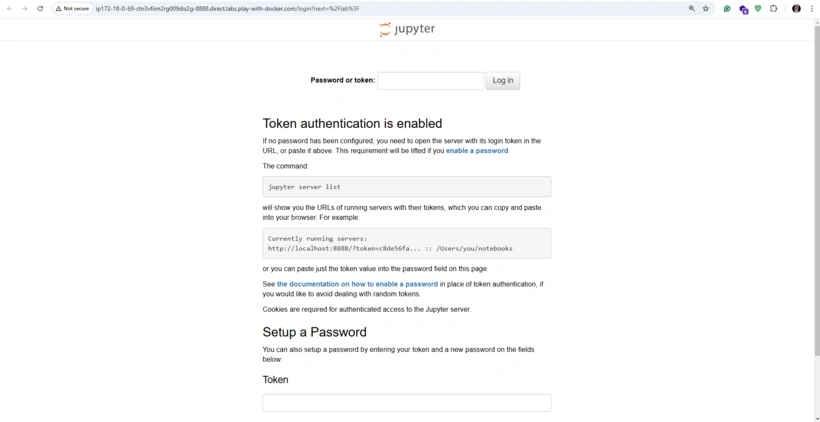Click the page vertical scrollbar

point(817,188)
